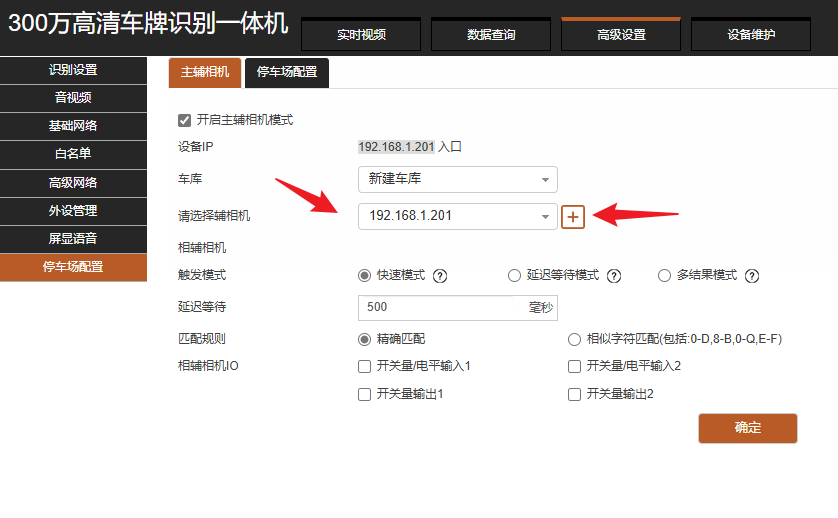Screen dimensions: 838x518
Task: Click help icon next to 延迟等待模式
Action: [x=614, y=276]
